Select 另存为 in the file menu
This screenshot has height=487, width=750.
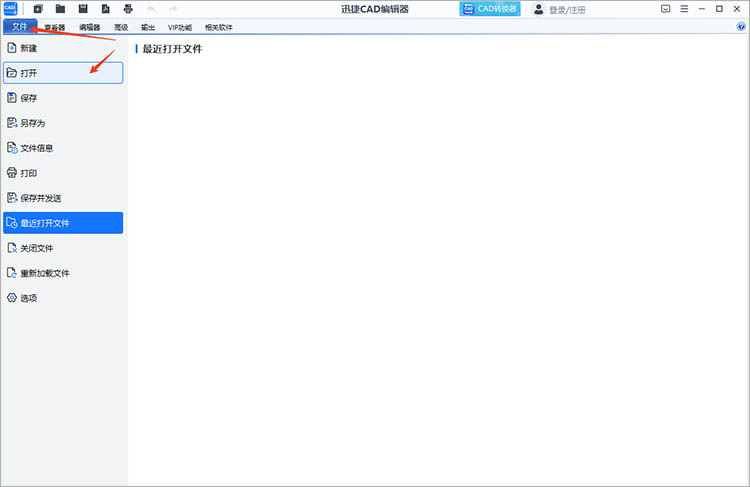(63, 123)
